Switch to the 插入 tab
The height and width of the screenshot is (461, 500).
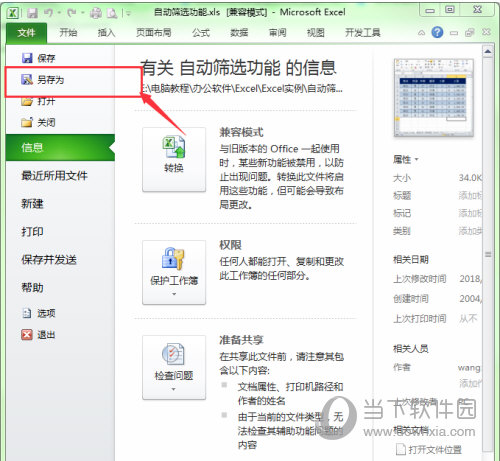pyautogui.click(x=106, y=33)
